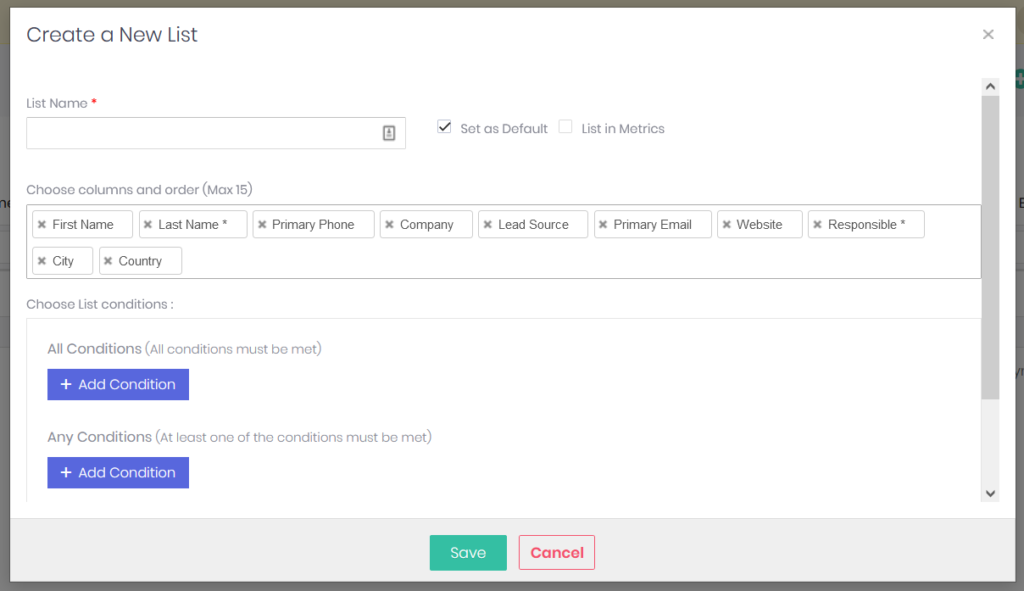Select the Primary Phone tag label

(313, 225)
